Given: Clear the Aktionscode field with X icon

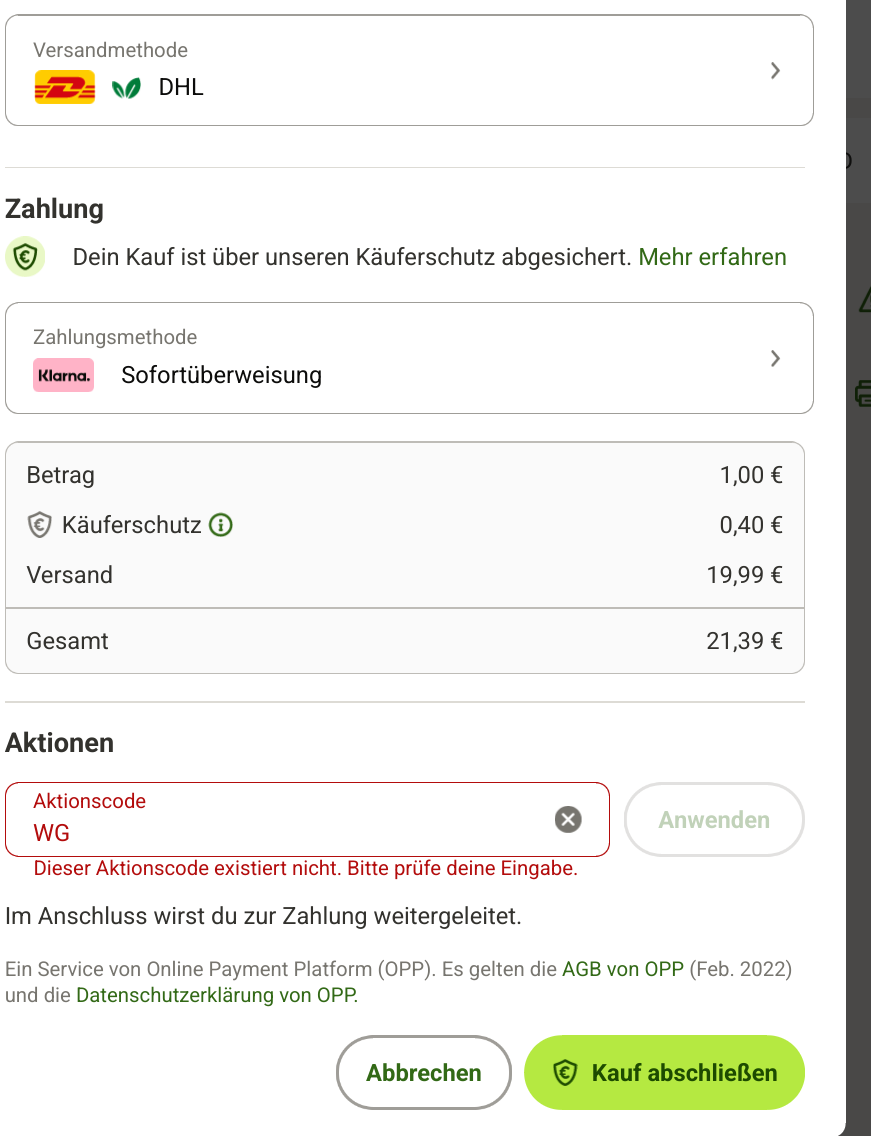Looking at the screenshot, I should click(568, 819).
